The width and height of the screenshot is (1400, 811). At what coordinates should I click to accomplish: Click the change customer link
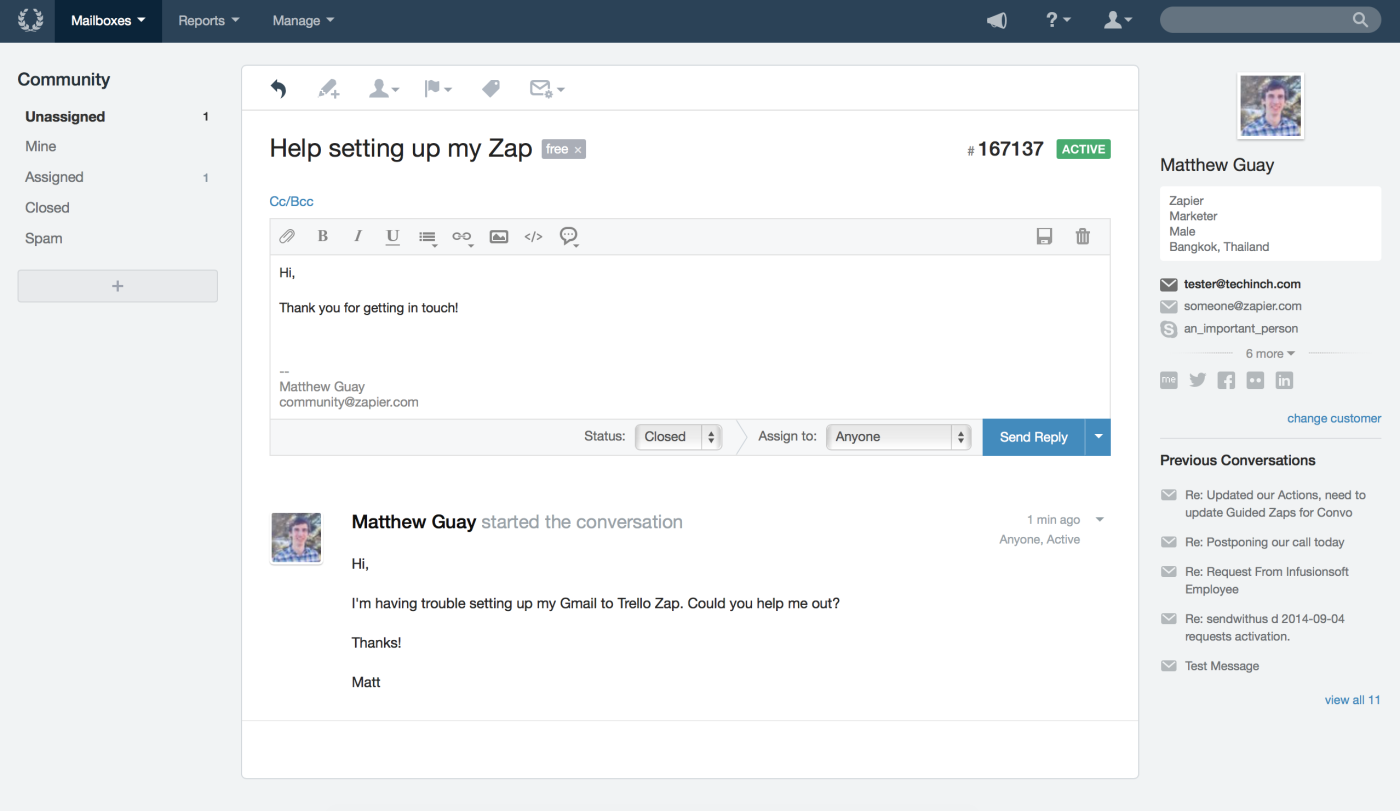(1334, 418)
